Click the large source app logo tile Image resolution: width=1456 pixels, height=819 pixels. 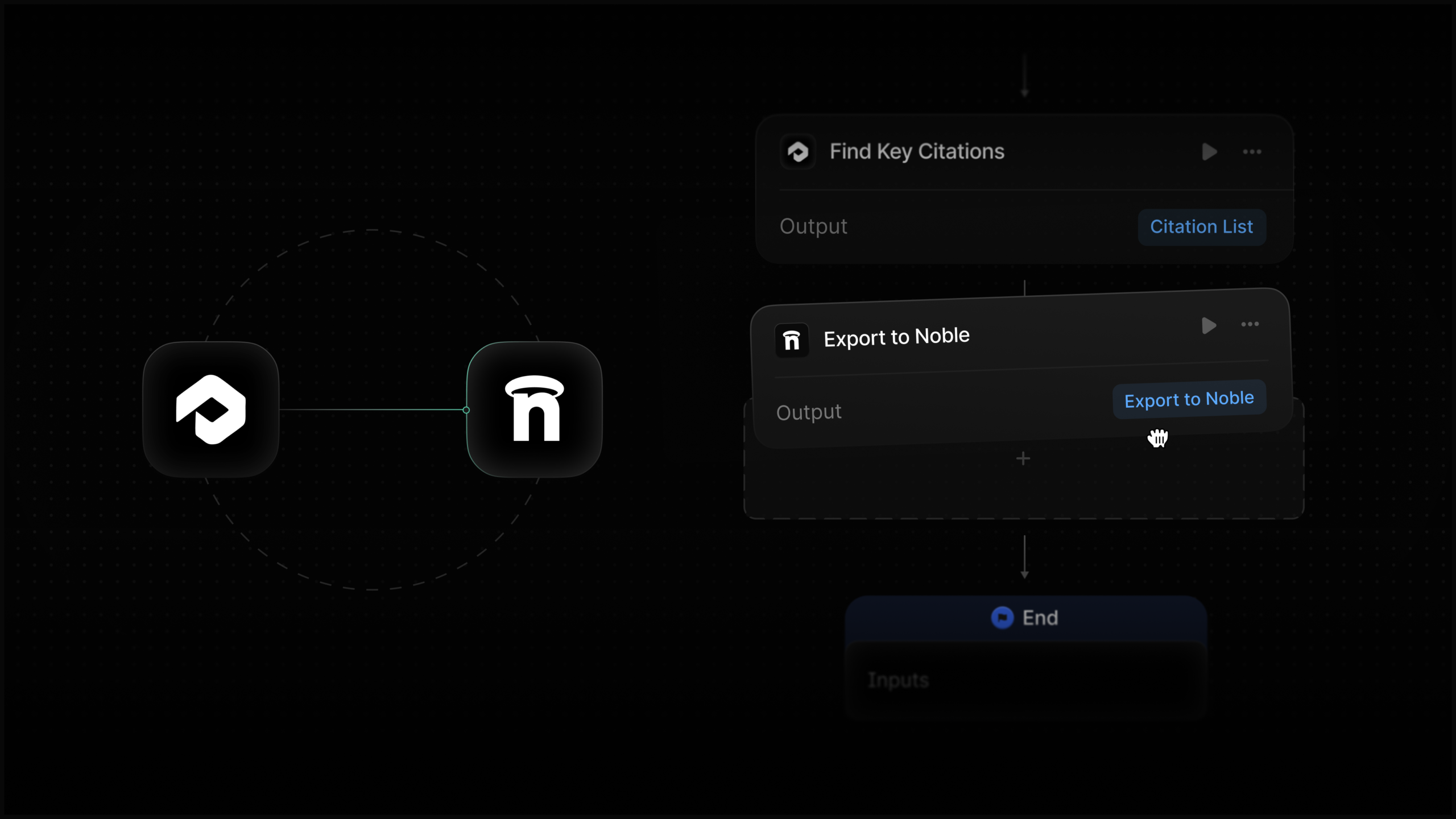point(211,409)
